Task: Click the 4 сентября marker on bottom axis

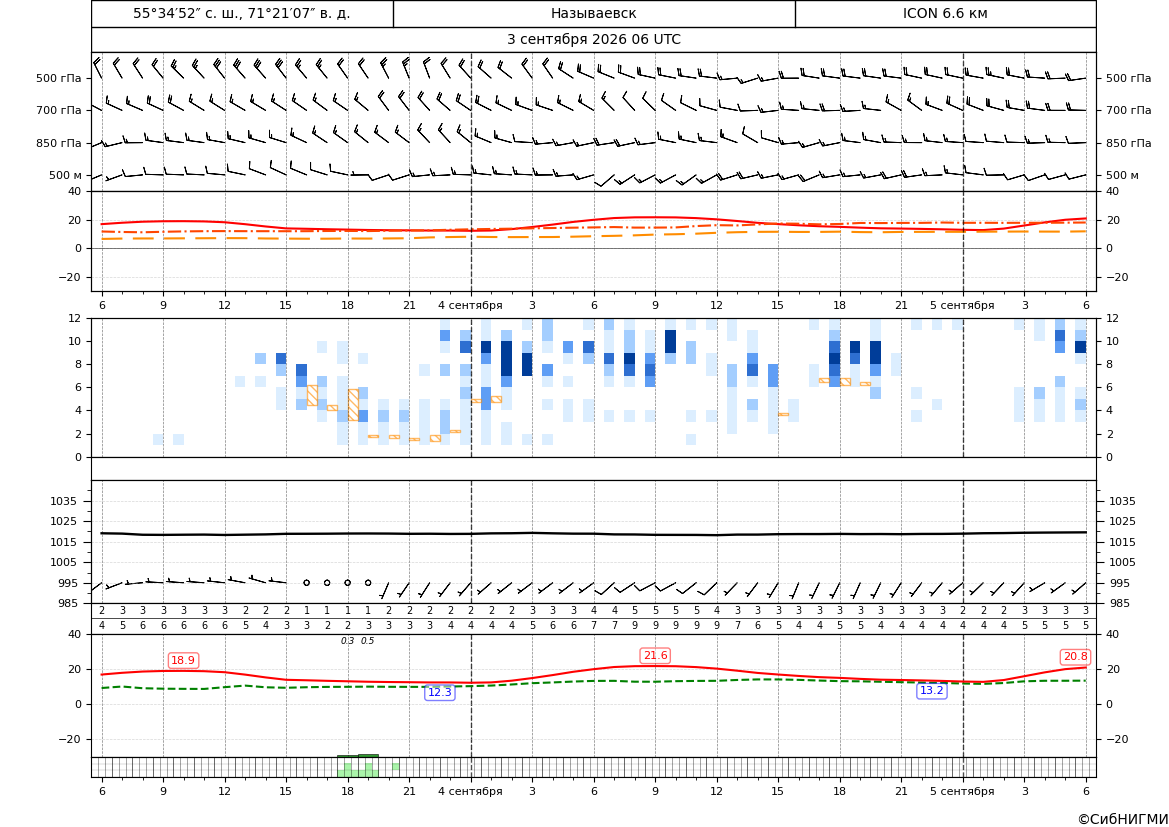Action: (470, 791)
